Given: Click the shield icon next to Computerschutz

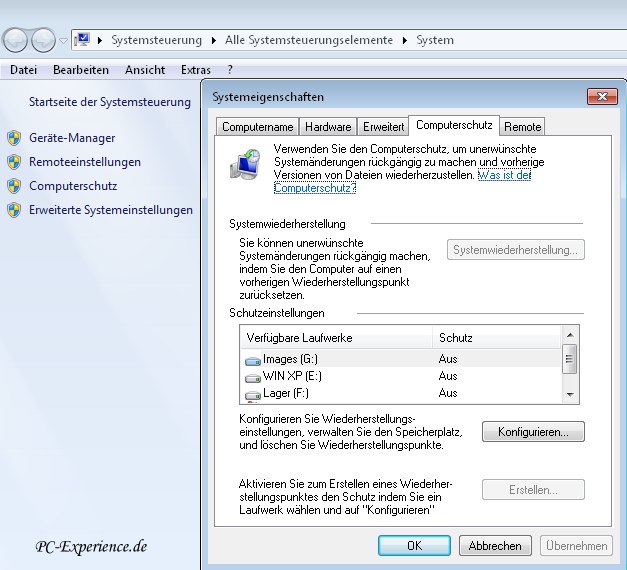Looking at the screenshot, I should tap(13, 186).
